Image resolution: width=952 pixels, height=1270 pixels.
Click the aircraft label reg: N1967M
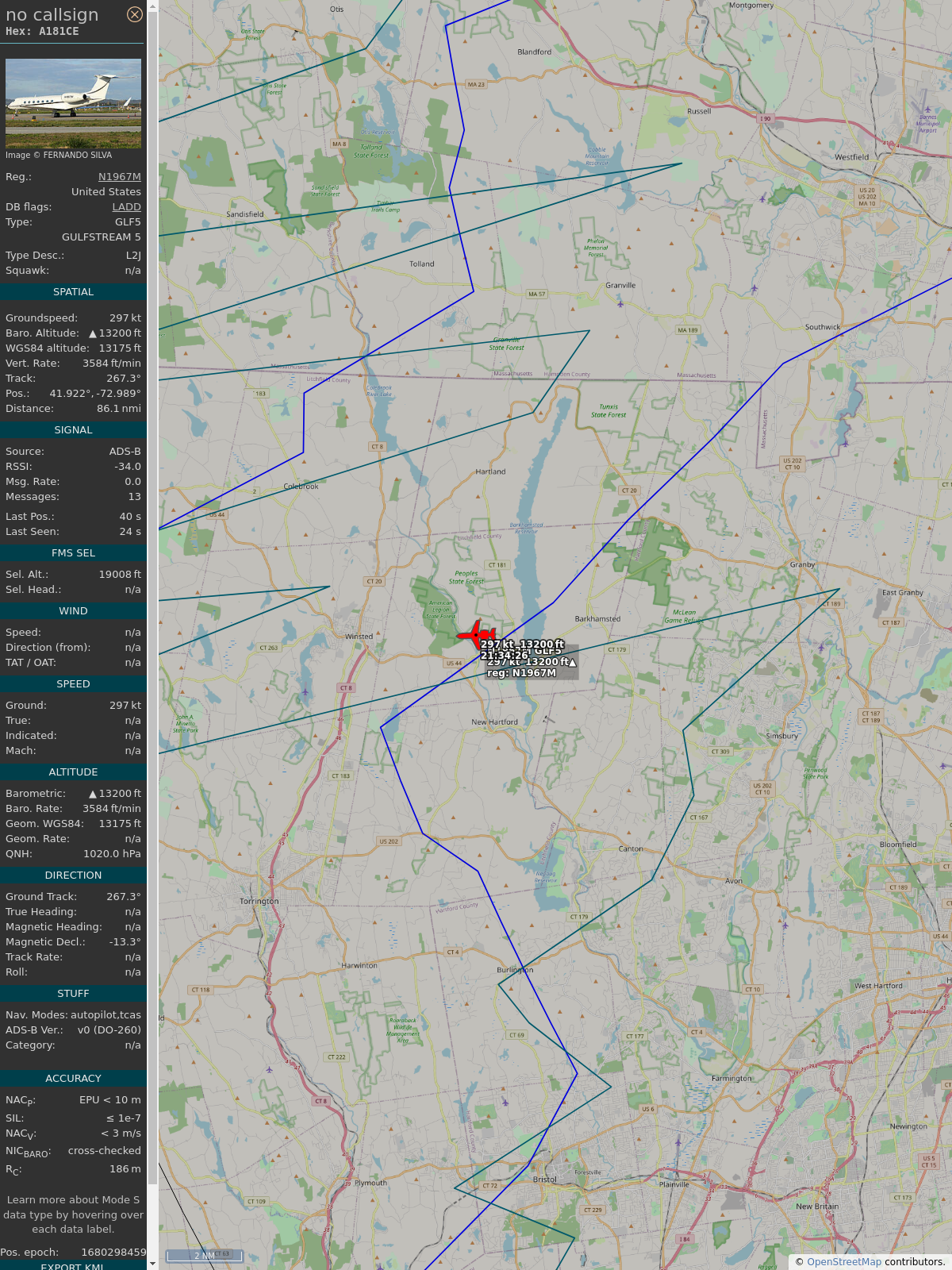(x=521, y=673)
